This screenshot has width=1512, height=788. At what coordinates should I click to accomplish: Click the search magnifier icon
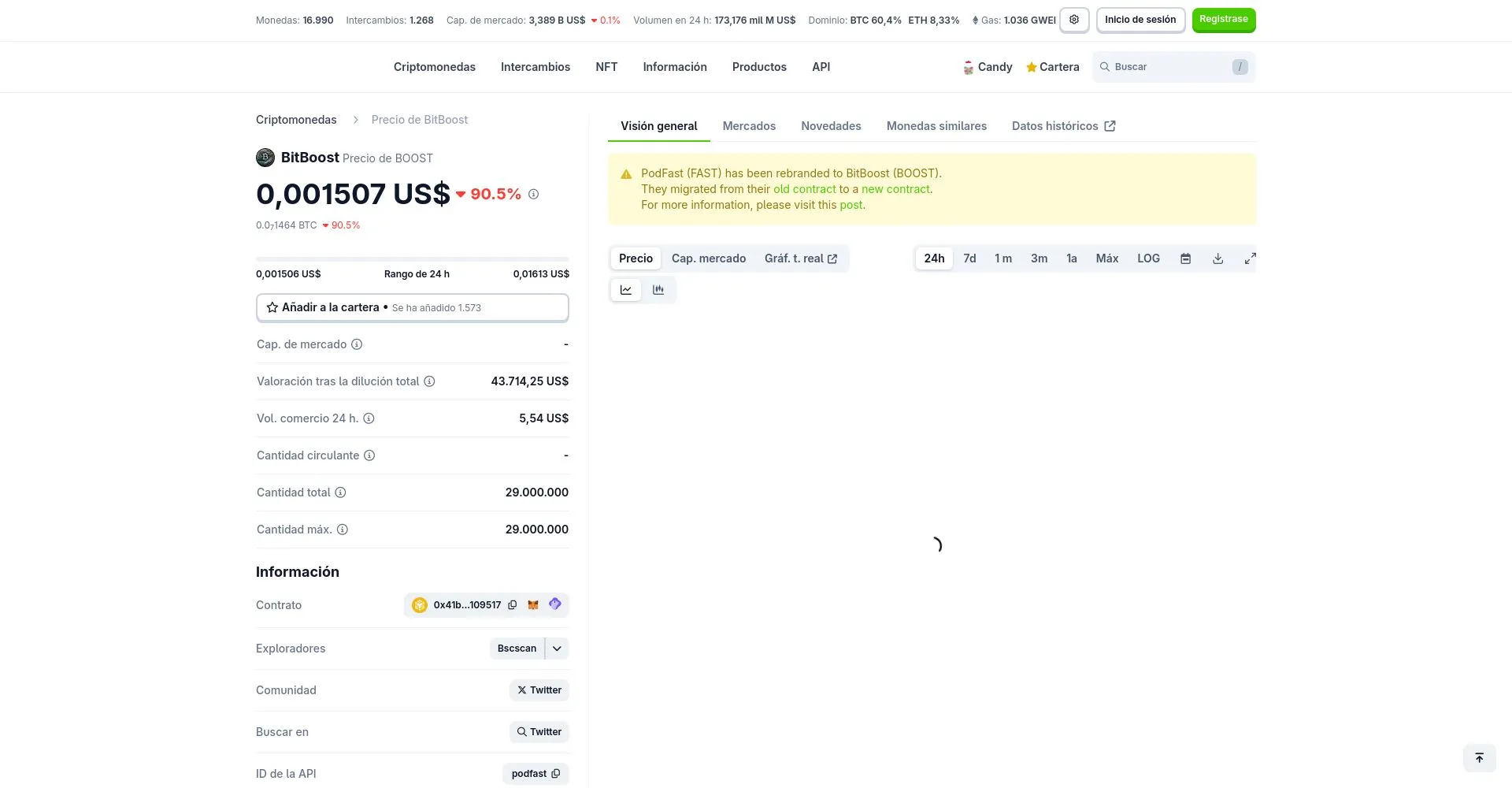[x=1105, y=67]
